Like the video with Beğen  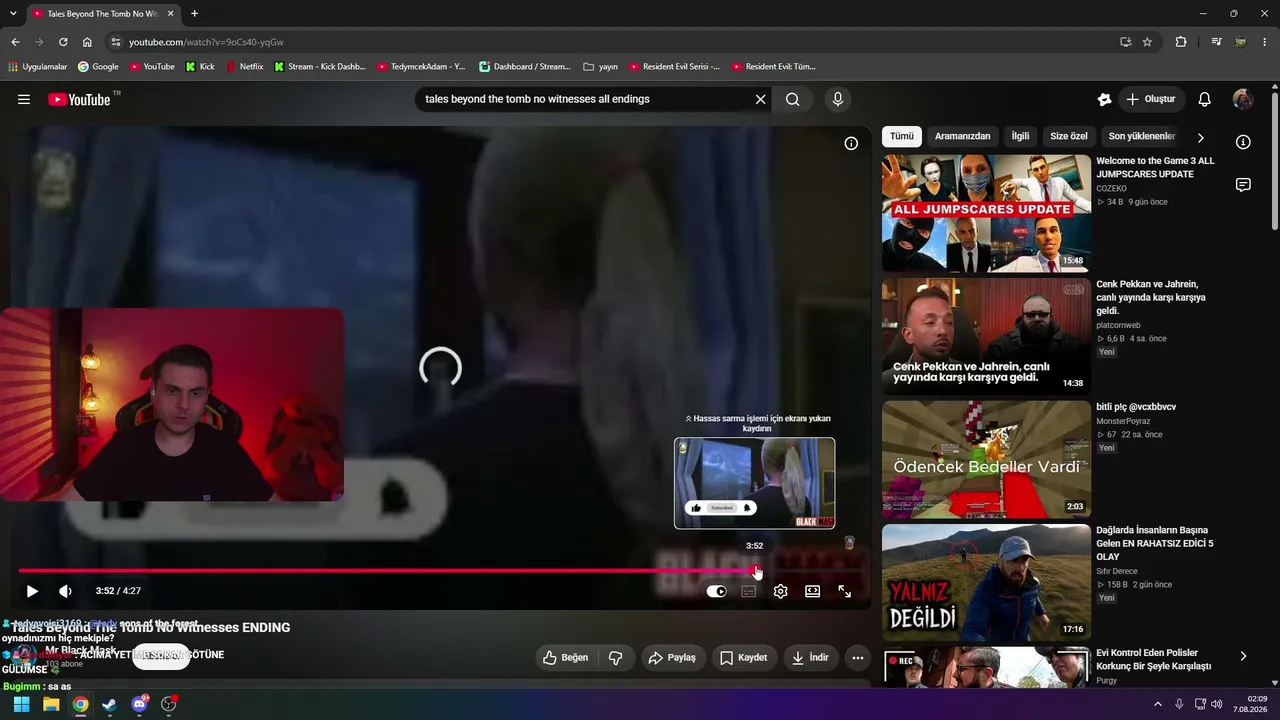coord(566,657)
